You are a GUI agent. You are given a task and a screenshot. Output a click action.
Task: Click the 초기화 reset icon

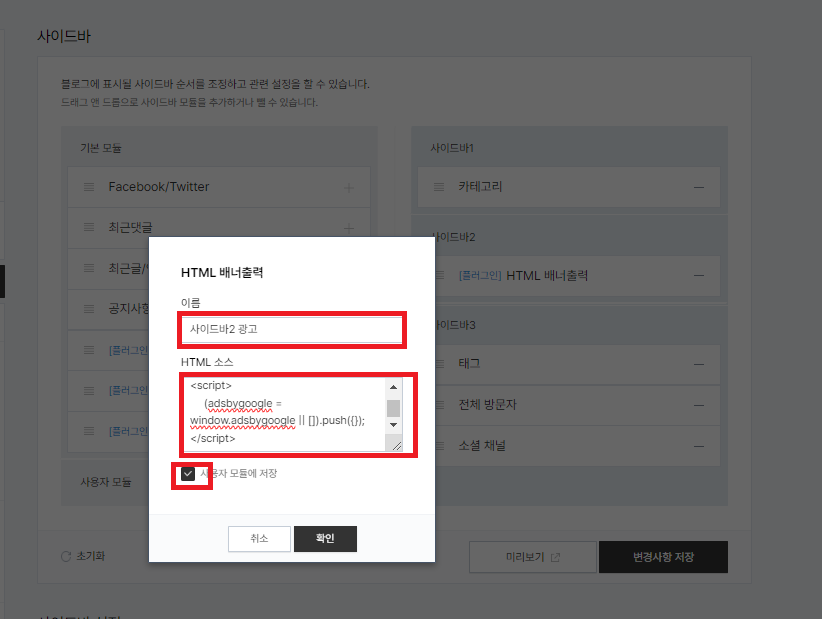66,556
